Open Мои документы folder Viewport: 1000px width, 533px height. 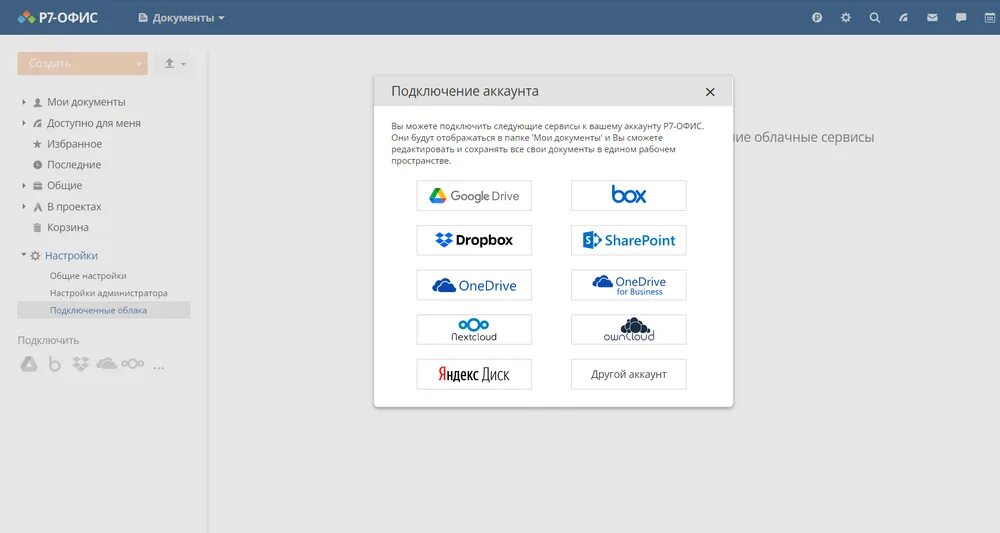pos(86,102)
